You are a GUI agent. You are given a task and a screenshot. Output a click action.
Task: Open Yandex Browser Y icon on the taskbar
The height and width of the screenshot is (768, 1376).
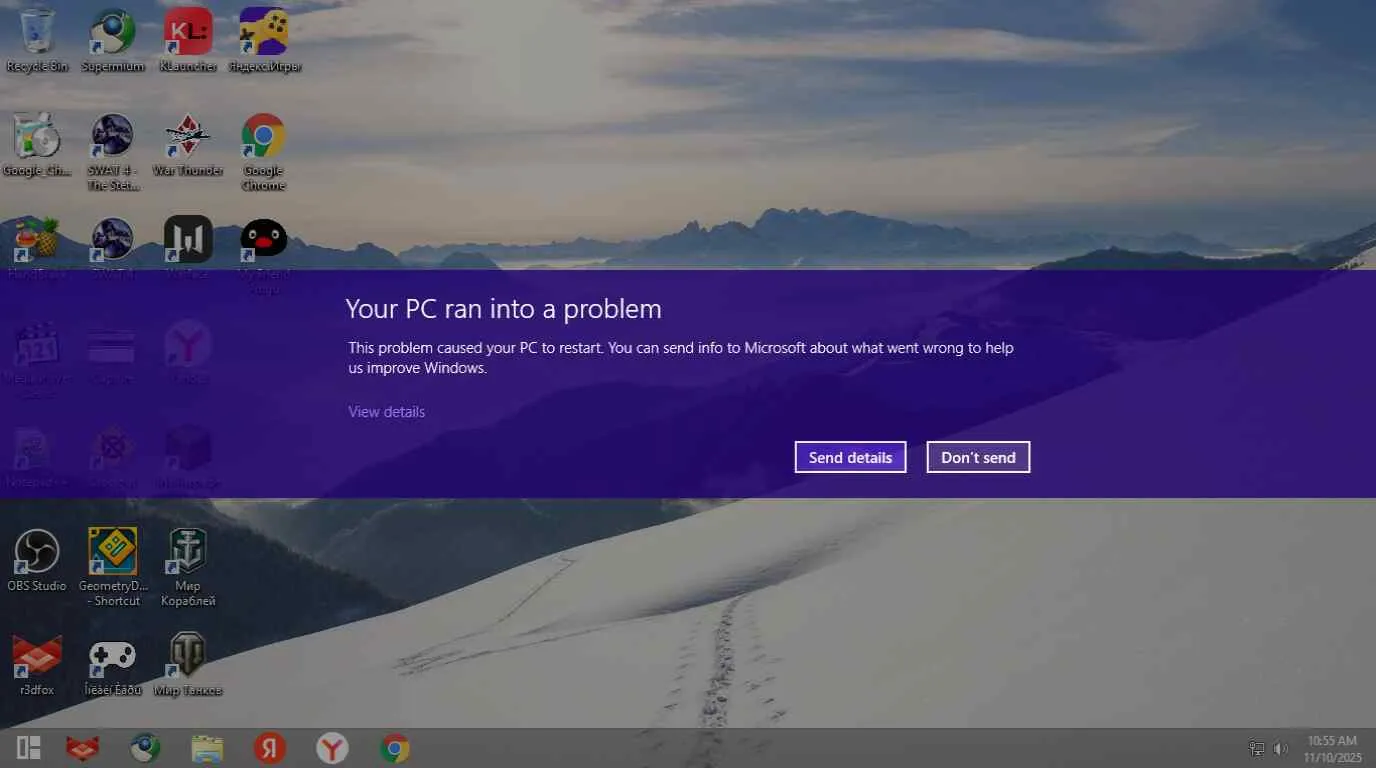coord(332,748)
